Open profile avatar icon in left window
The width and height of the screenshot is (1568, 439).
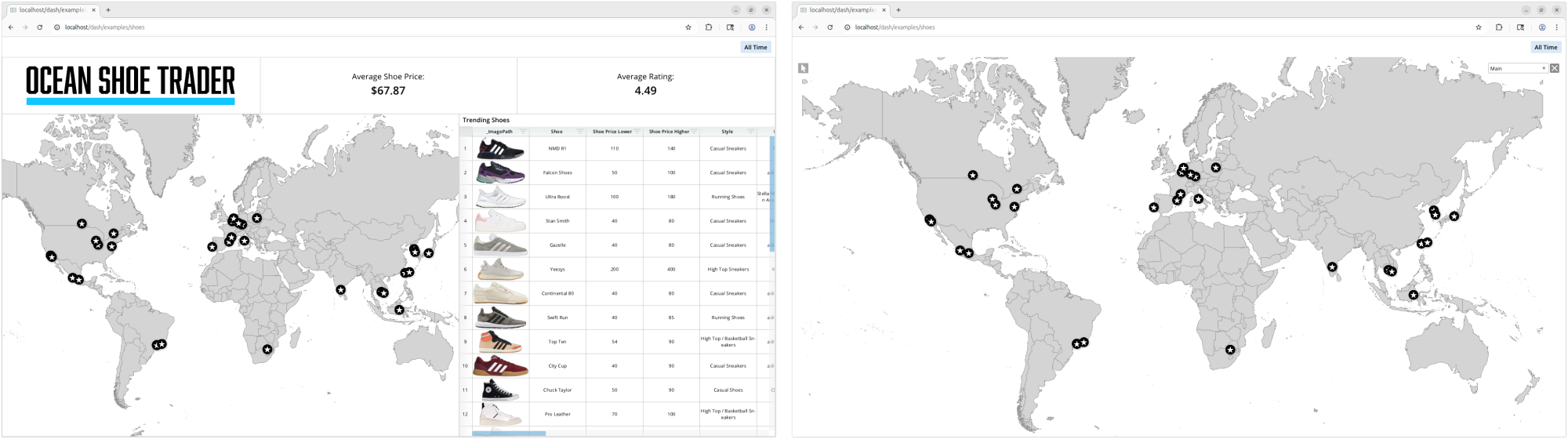pyautogui.click(x=752, y=27)
